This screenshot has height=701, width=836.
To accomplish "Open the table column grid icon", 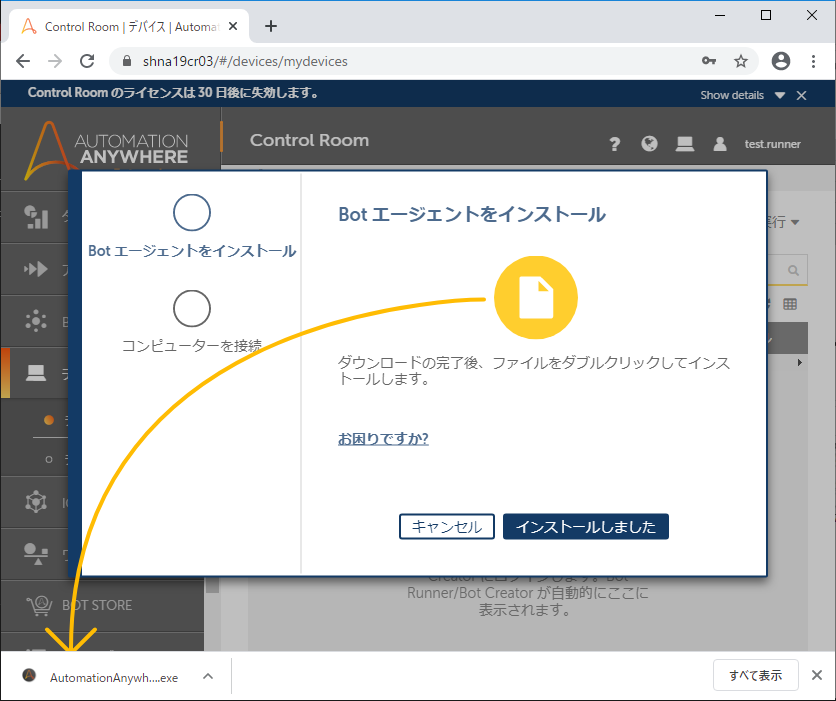I will tap(790, 304).
